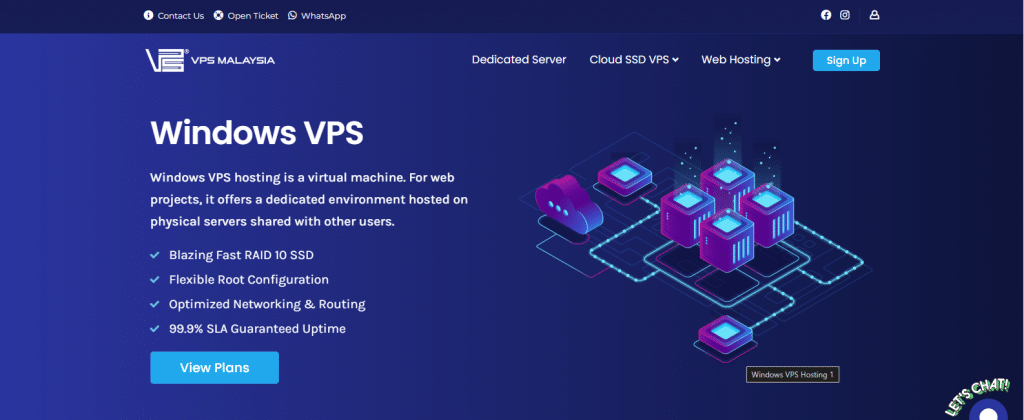
Task: Click the WhatsApp icon
Action: tap(292, 16)
